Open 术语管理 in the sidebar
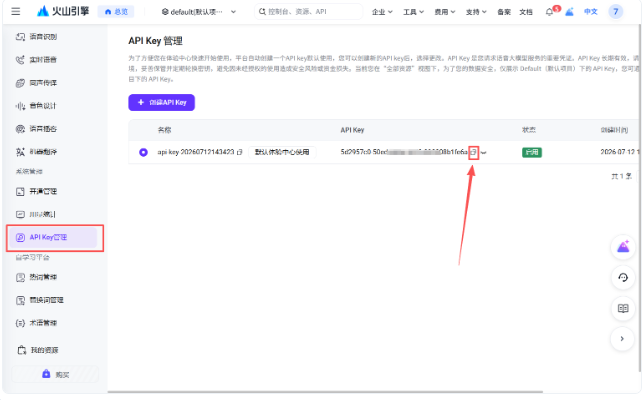Viewport: 642px width, 400px height. (x=36, y=323)
